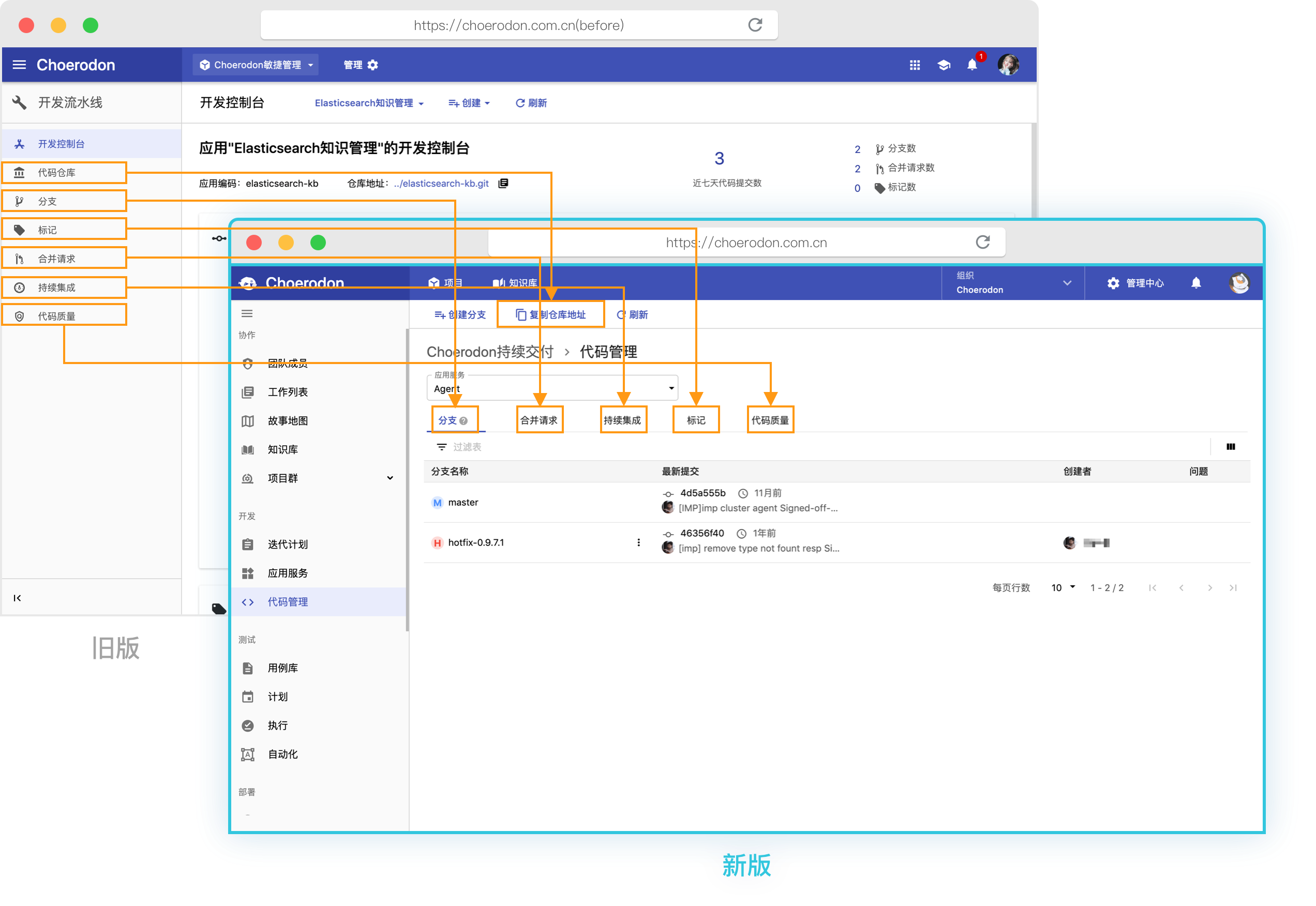Screen dimensions: 1316x906
Task: Click 刷新 in new window toolbar
Action: pyautogui.click(x=633, y=314)
